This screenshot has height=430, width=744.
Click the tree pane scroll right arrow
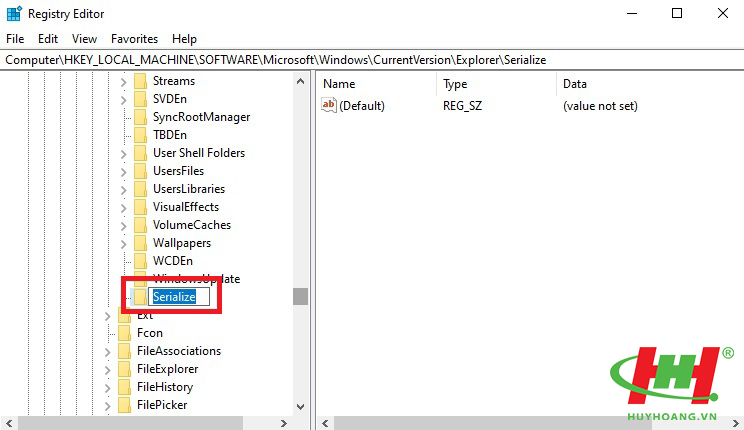[x=284, y=423]
